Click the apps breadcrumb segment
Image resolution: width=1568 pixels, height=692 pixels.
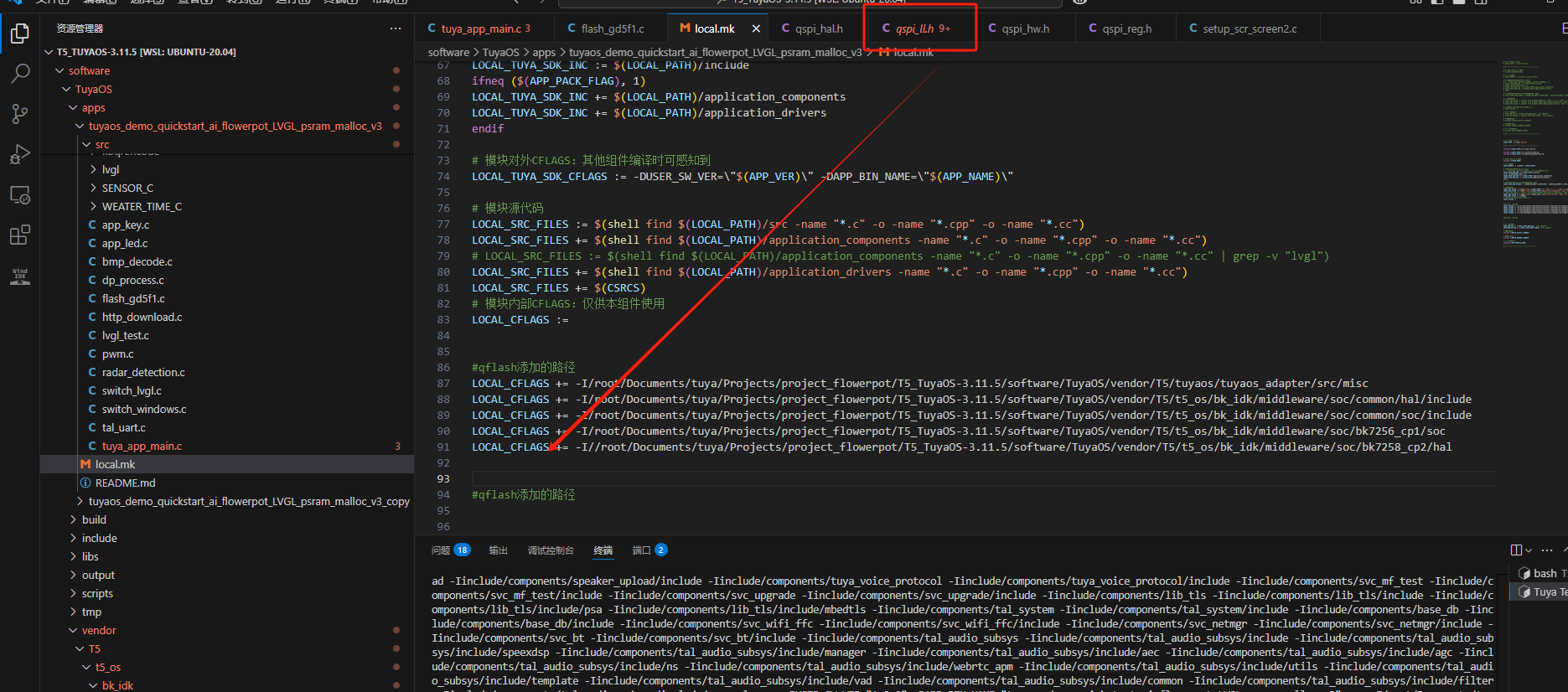click(544, 52)
